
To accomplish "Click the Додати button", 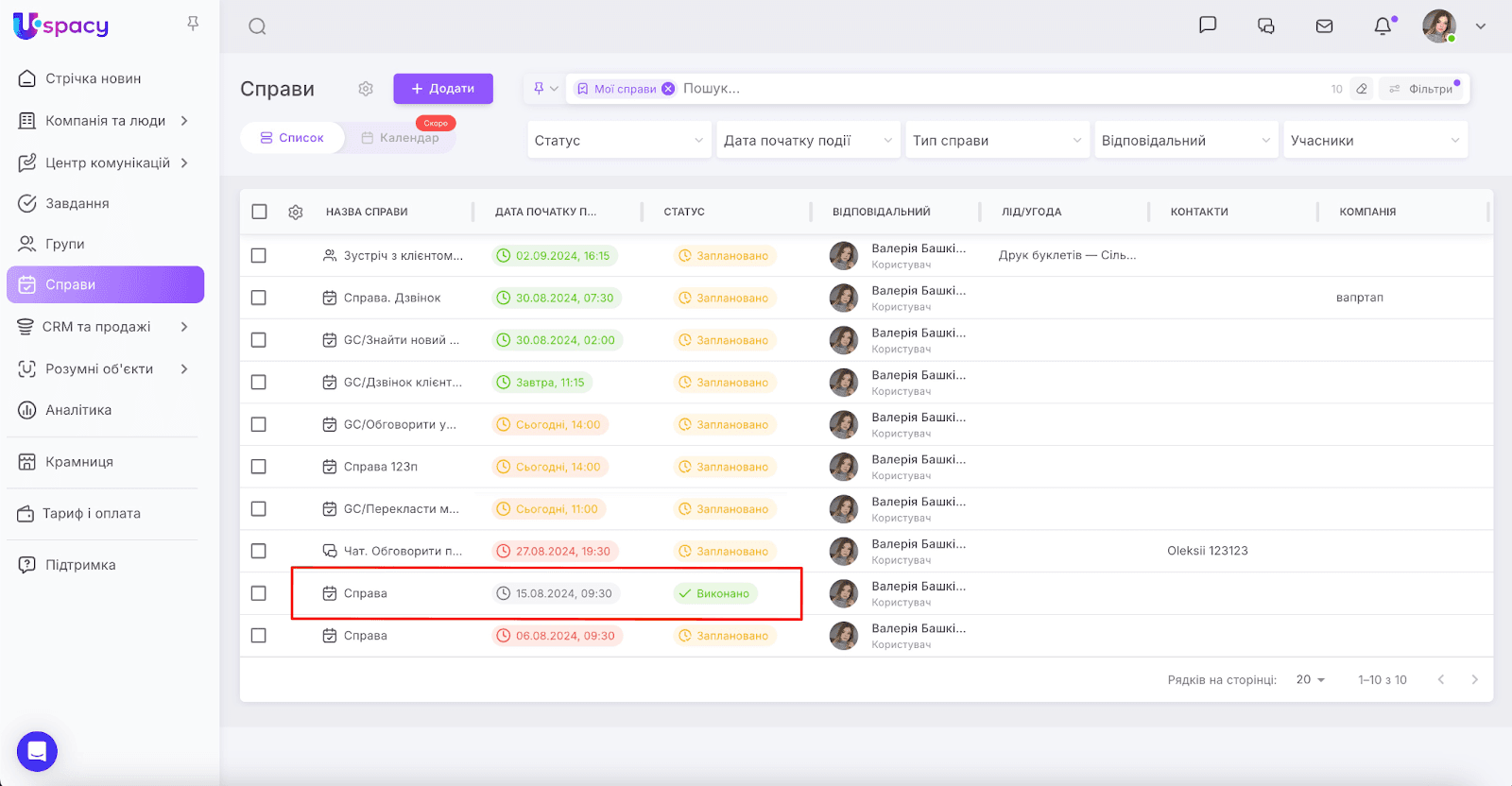I will [443, 89].
